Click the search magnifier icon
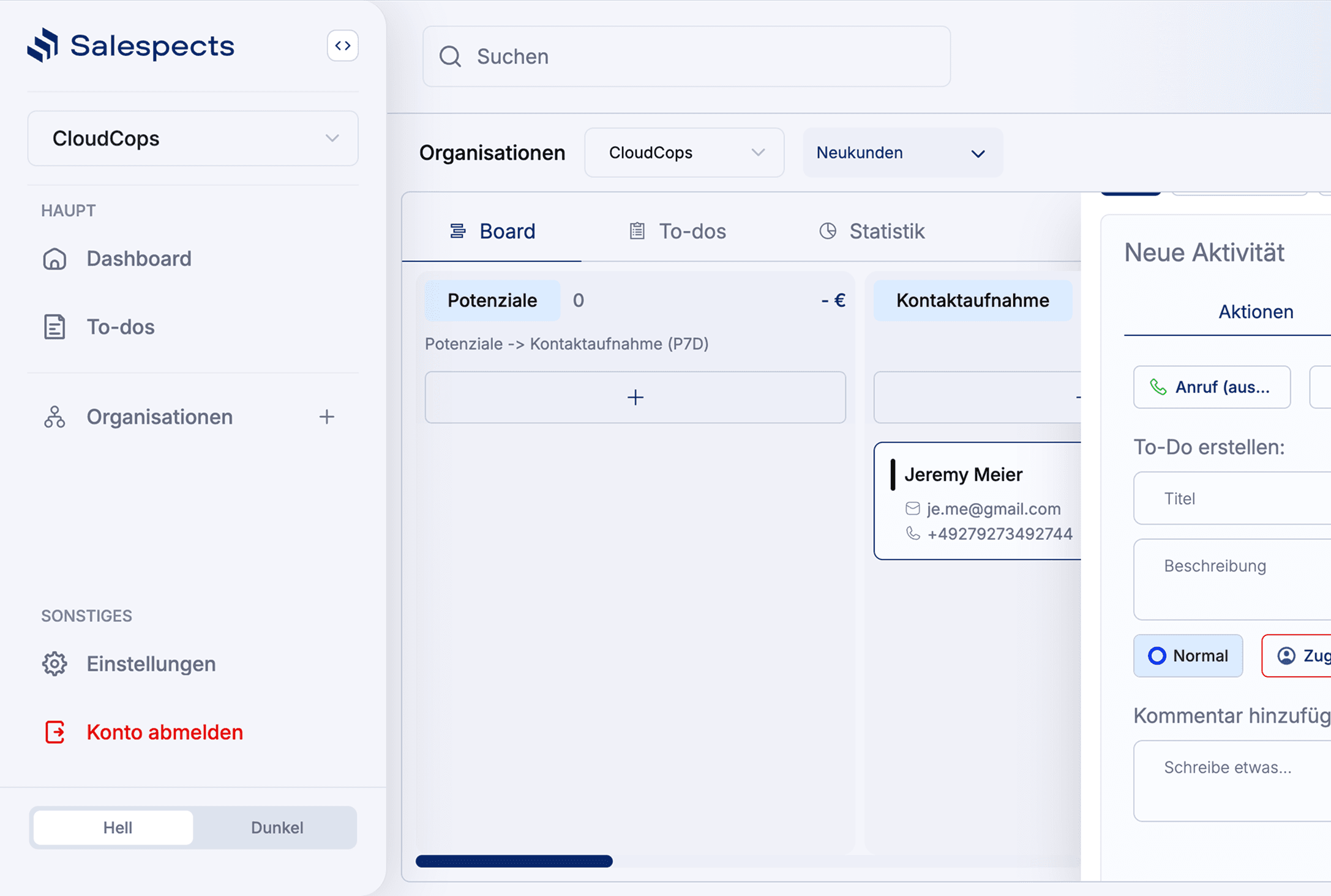The image size is (1331, 896). [x=450, y=56]
